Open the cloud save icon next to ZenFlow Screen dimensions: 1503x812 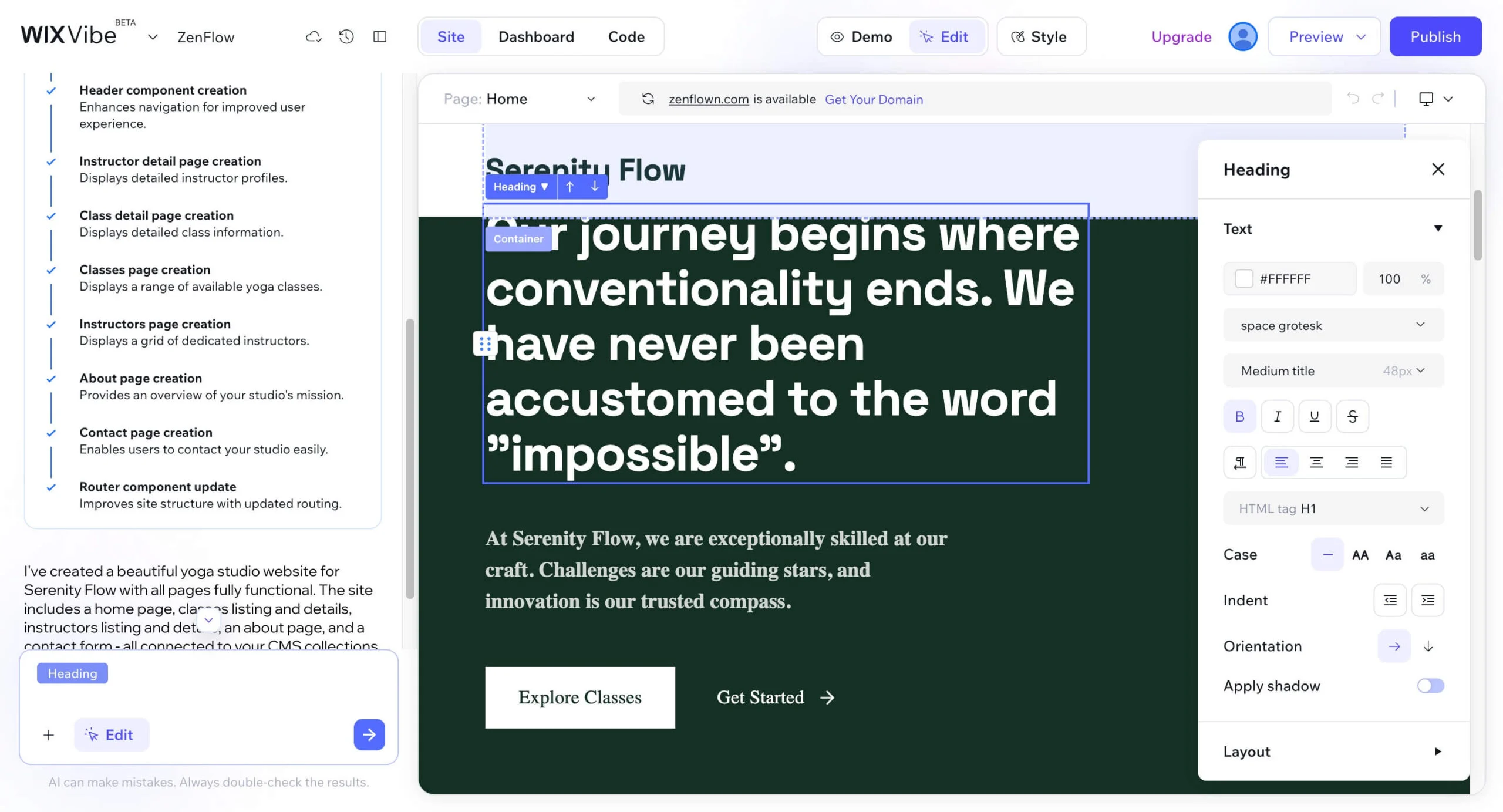(314, 36)
